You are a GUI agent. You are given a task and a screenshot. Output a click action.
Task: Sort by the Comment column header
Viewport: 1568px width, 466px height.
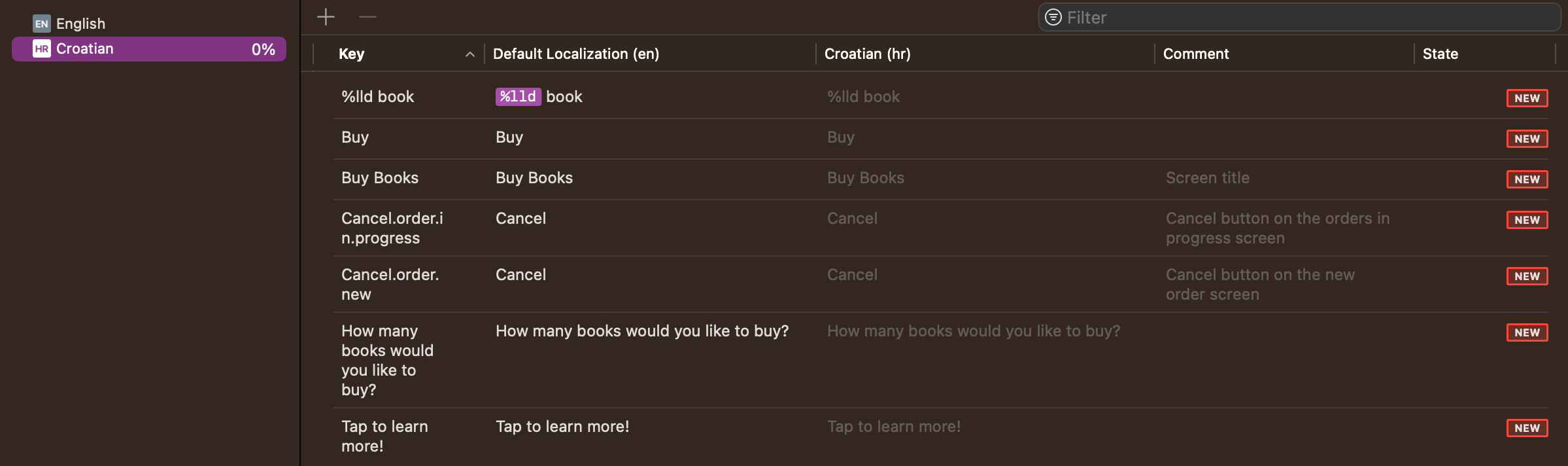1196,54
